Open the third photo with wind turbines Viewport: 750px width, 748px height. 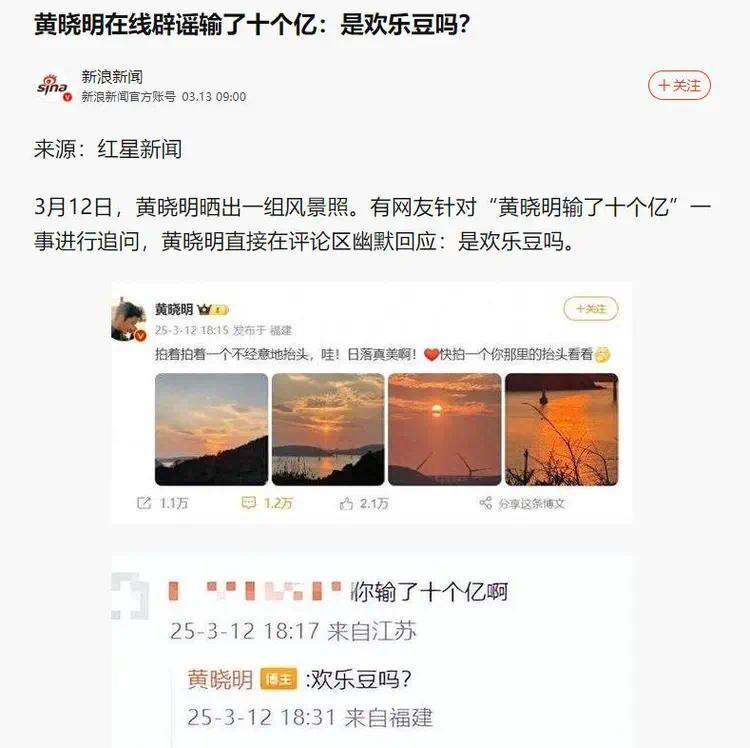coord(444,429)
